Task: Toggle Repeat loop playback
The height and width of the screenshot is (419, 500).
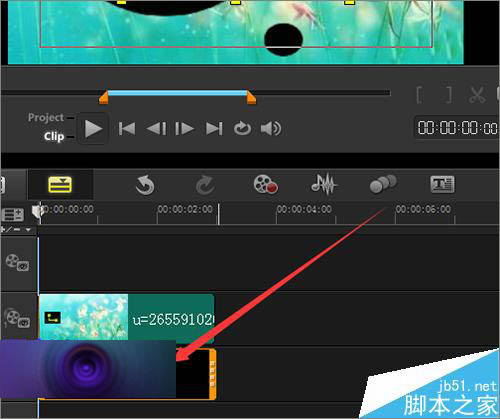Action: point(242,129)
